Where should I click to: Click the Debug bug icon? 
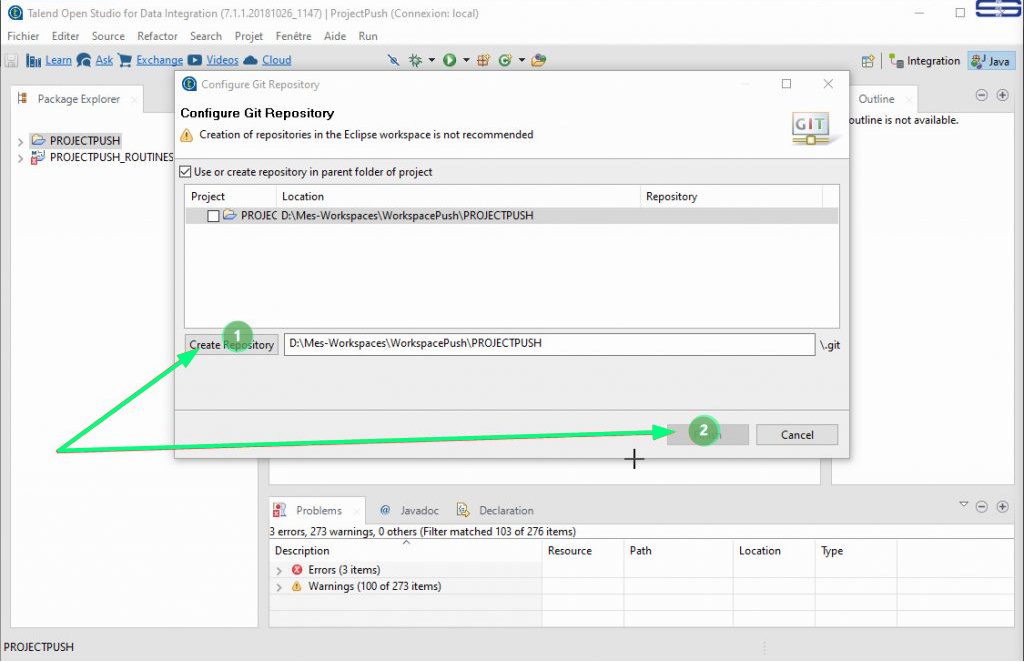click(x=415, y=60)
